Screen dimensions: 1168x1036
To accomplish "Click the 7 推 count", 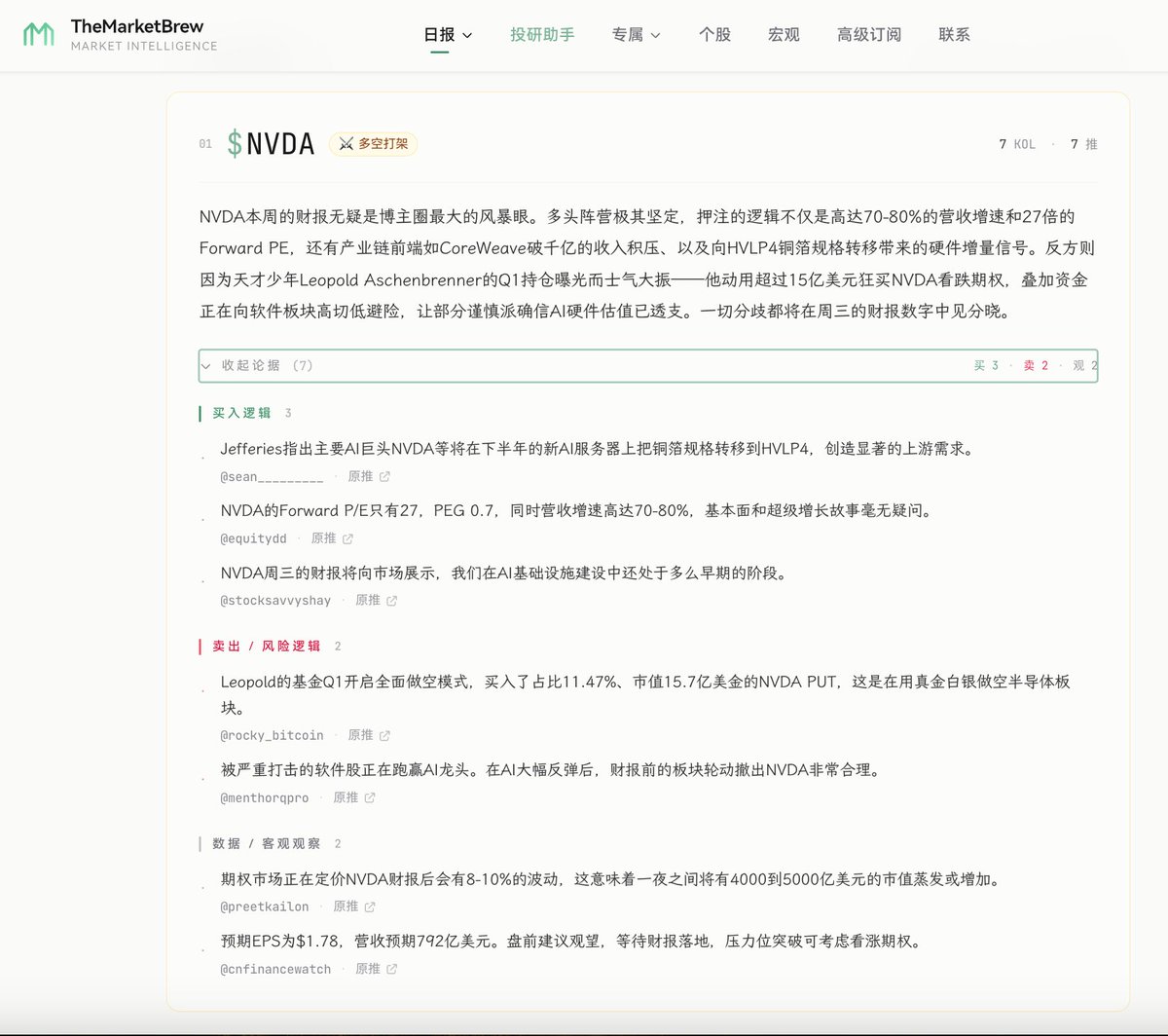I will point(1084,144).
